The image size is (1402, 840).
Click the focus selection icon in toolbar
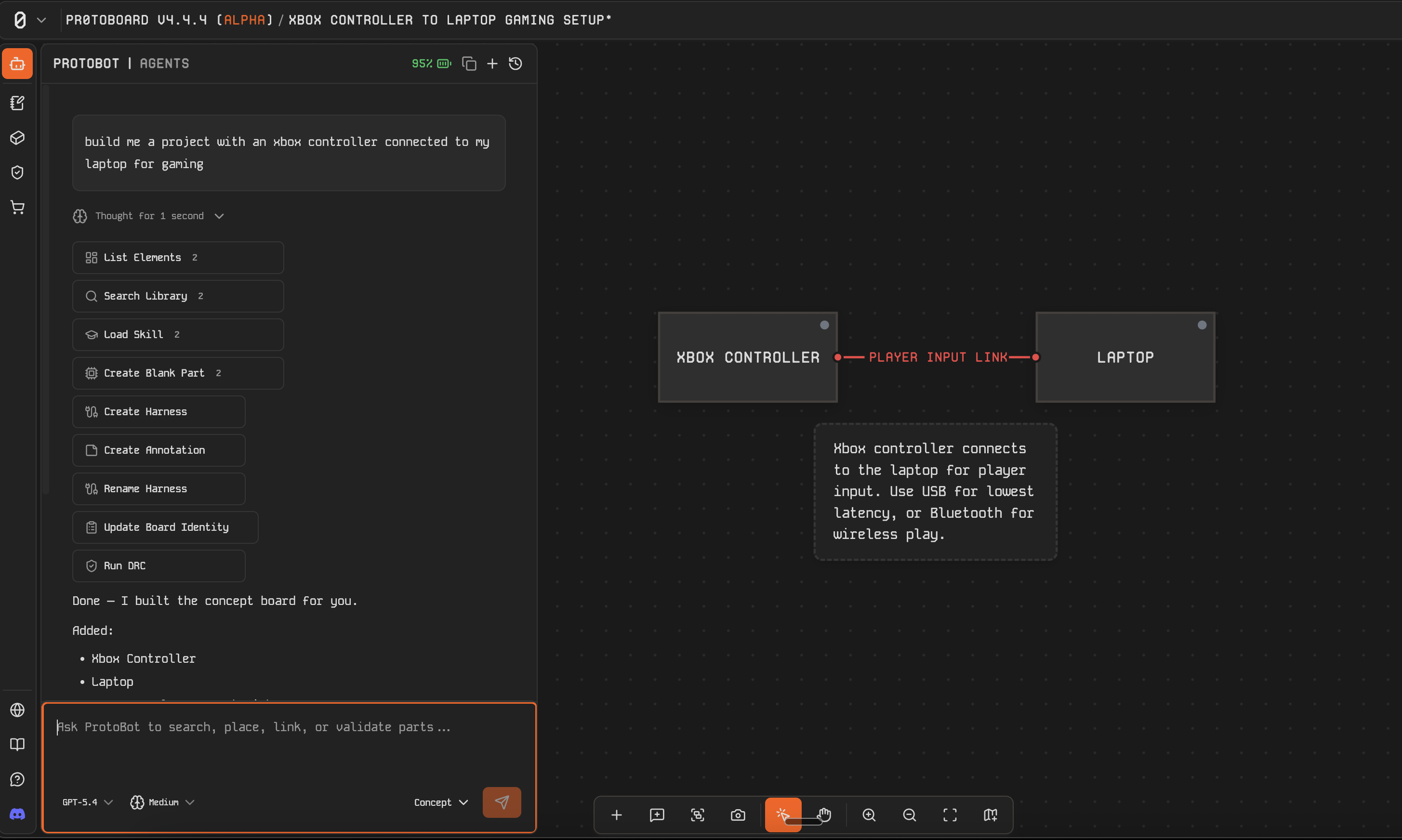[698, 815]
